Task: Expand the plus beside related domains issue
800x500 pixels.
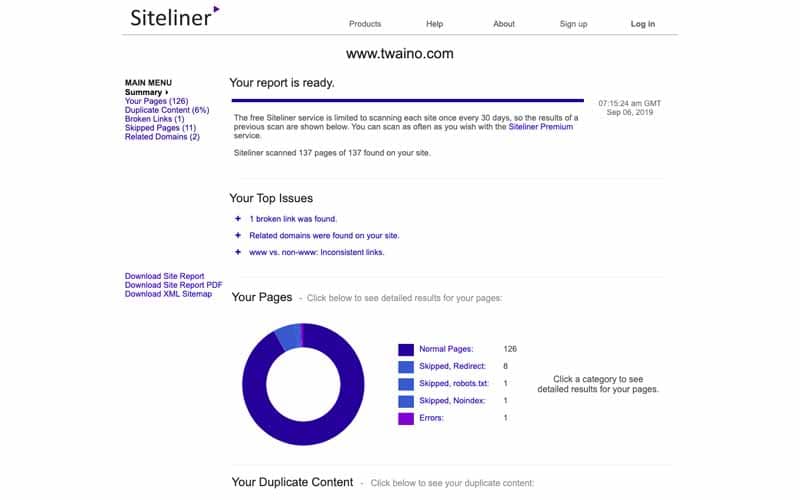Action: (x=238, y=235)
